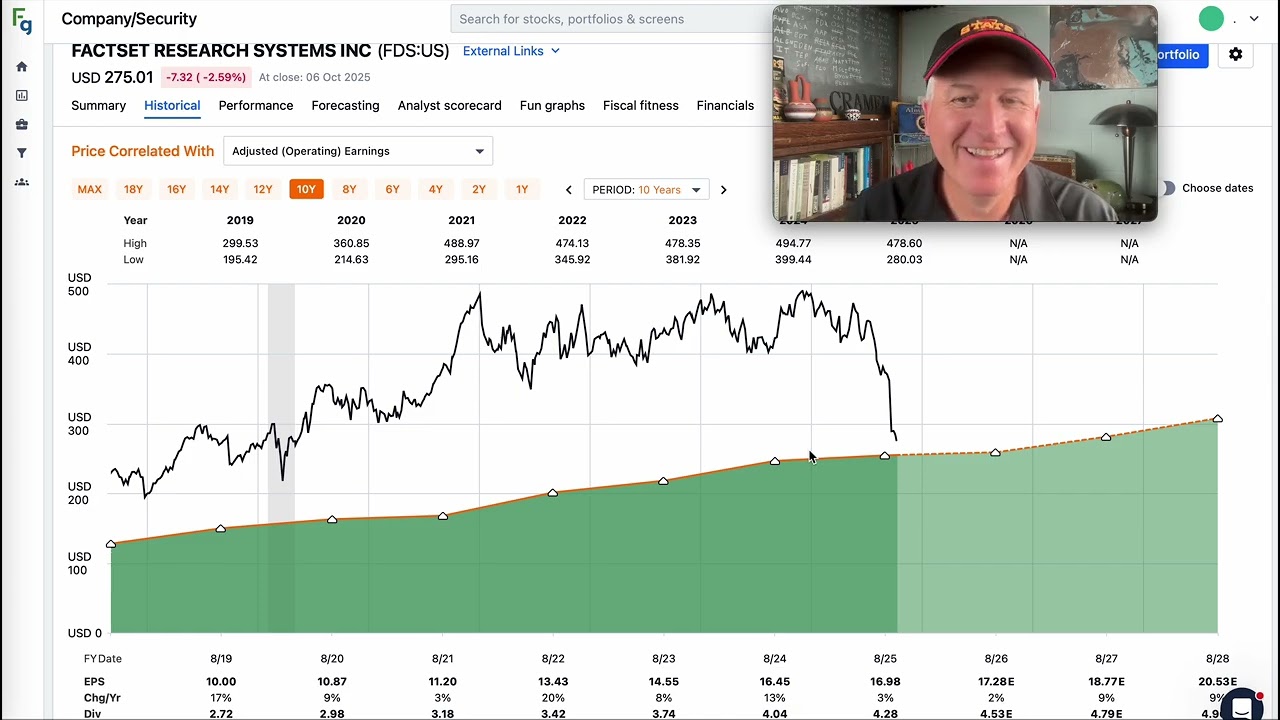The image size is (1280, 720).
Task: Click the 8/22 Chg/Yr value 20%
Action: click(x=553, y=698)
